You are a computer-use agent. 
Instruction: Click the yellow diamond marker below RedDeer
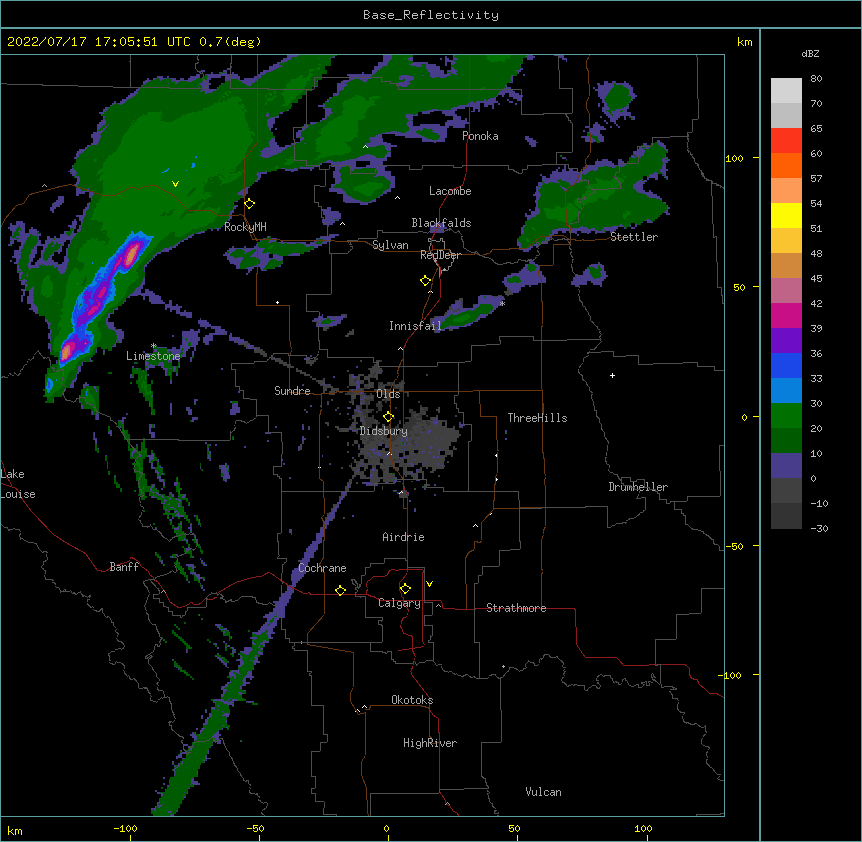pyautogui.click(x=426, y=280)
